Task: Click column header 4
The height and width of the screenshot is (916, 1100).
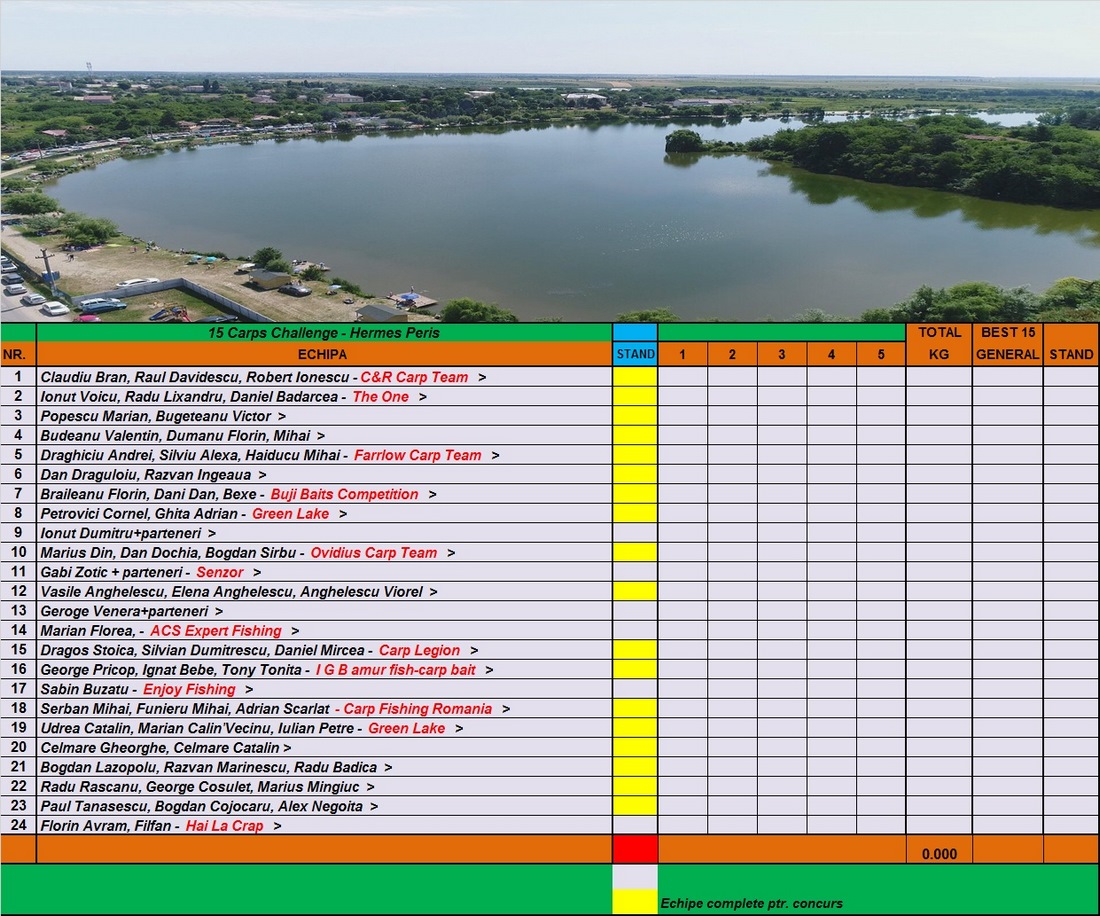Action: [832, 354]
